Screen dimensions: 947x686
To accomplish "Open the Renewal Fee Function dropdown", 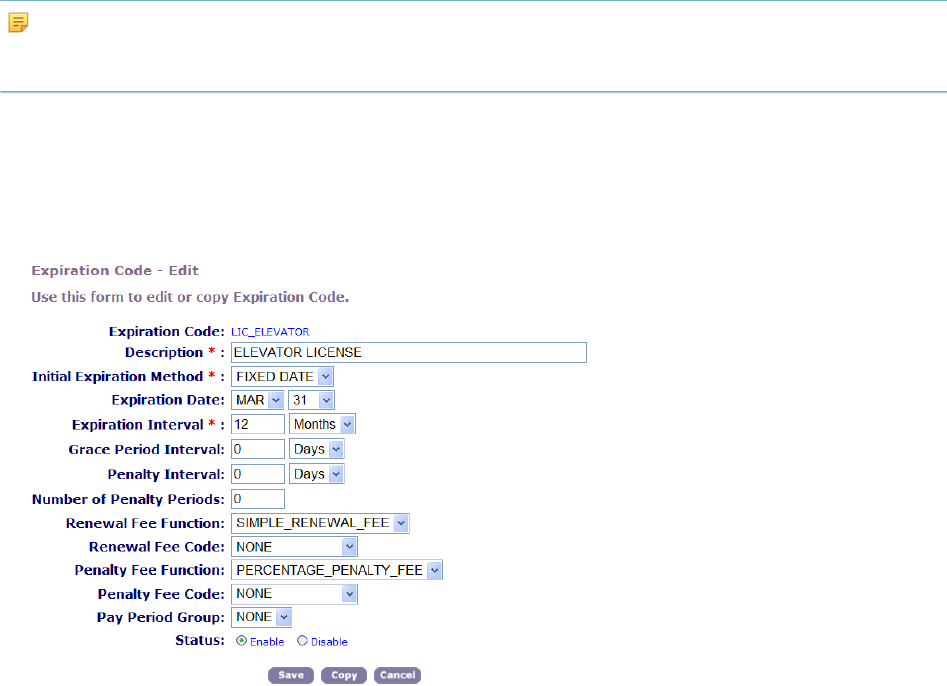I will click(320, 523).
